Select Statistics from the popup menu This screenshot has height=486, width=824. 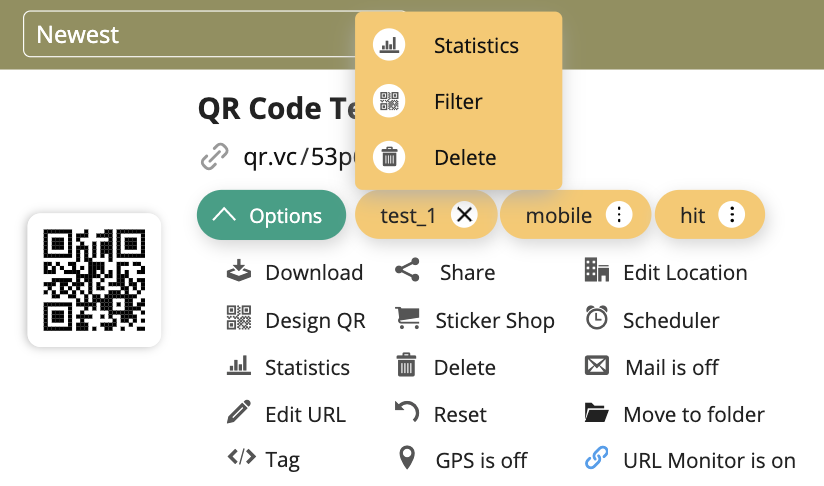475,46
